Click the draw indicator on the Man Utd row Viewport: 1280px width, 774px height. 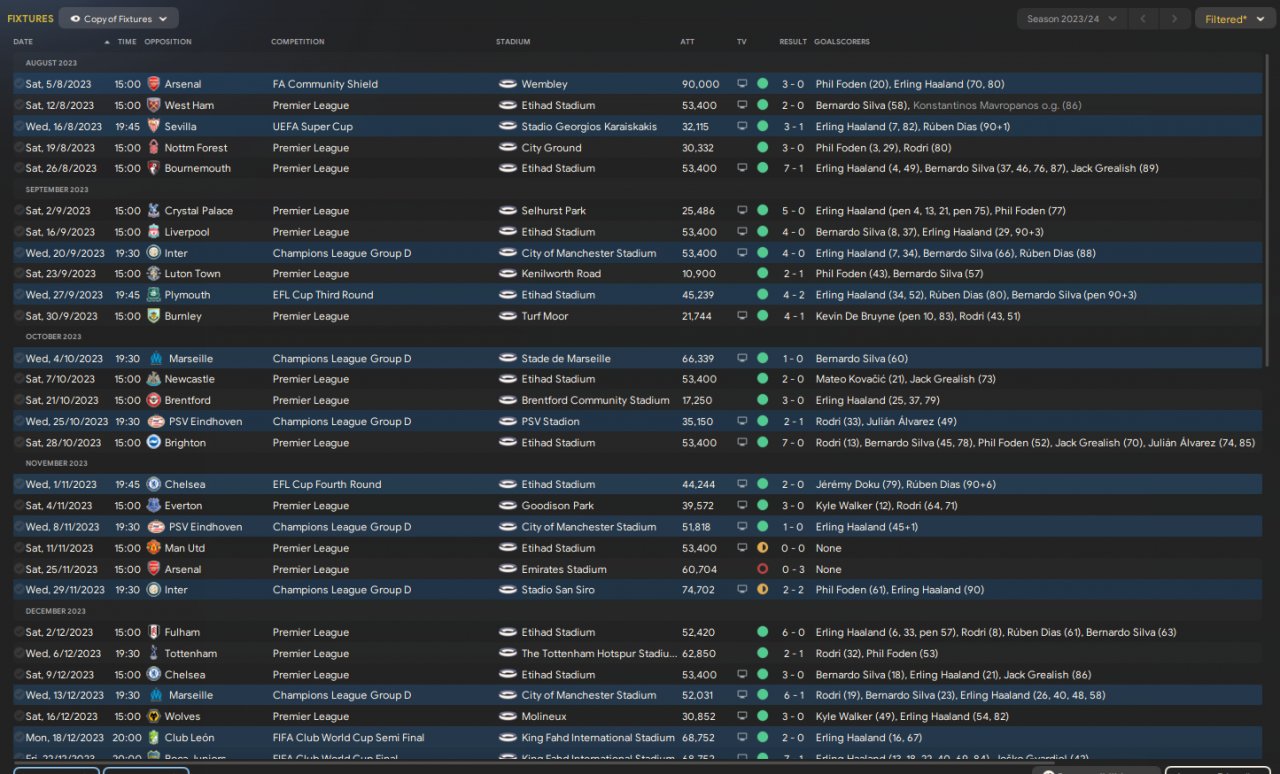click(763, 548)
